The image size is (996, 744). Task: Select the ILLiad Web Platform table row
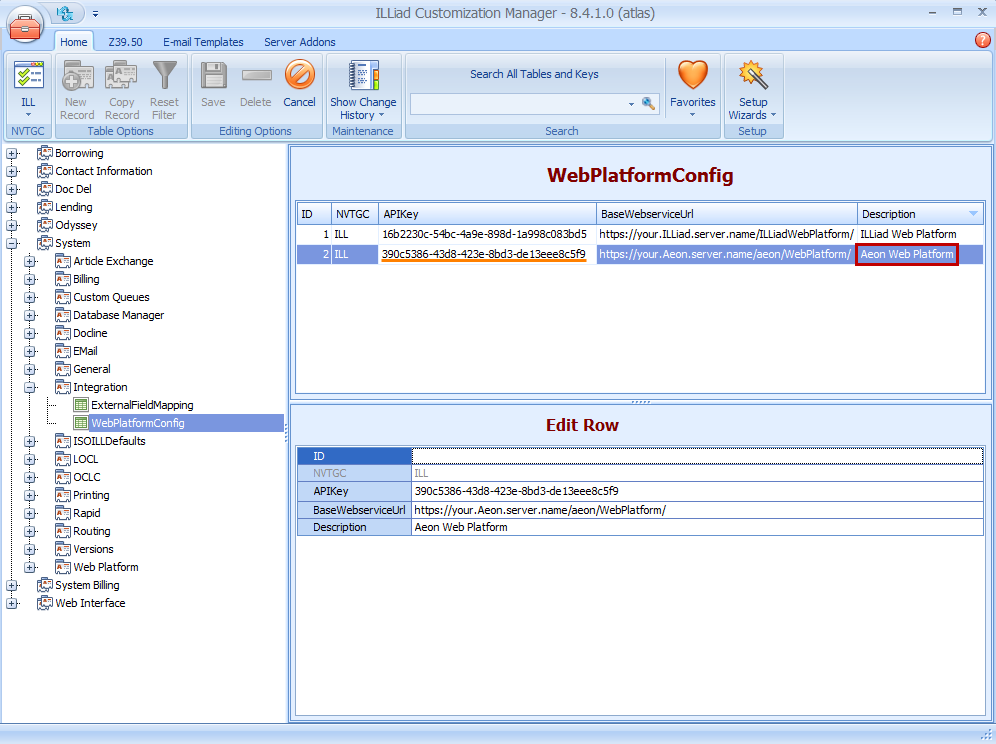640,234
